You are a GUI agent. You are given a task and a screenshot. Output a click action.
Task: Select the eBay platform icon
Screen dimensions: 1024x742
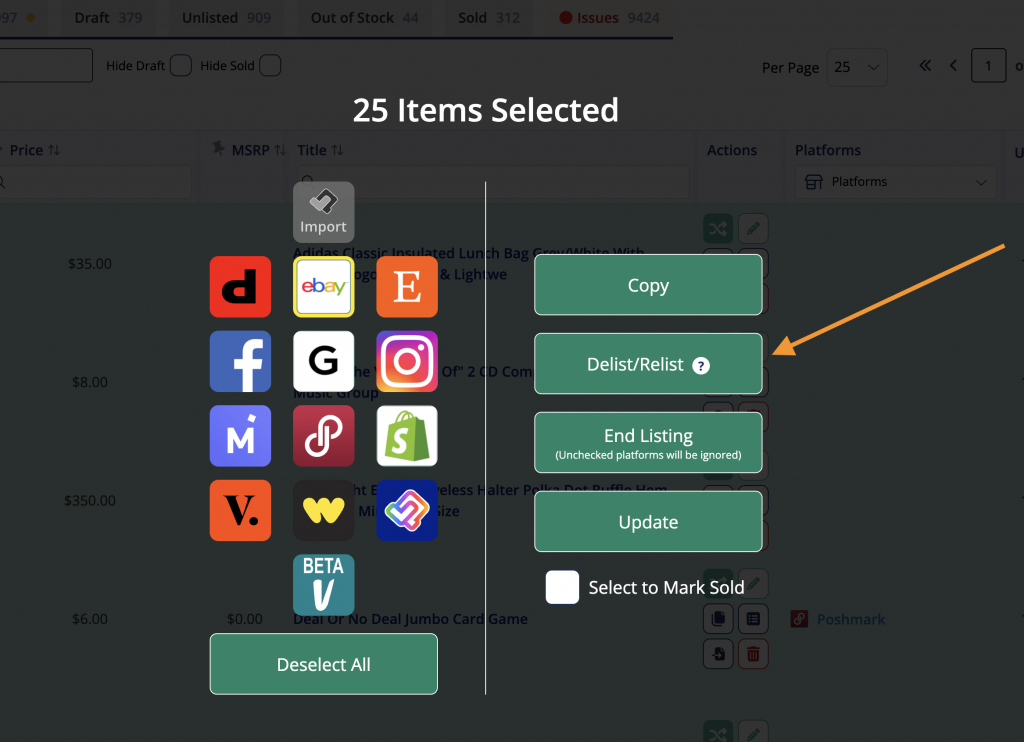click(x=323, y=287)
